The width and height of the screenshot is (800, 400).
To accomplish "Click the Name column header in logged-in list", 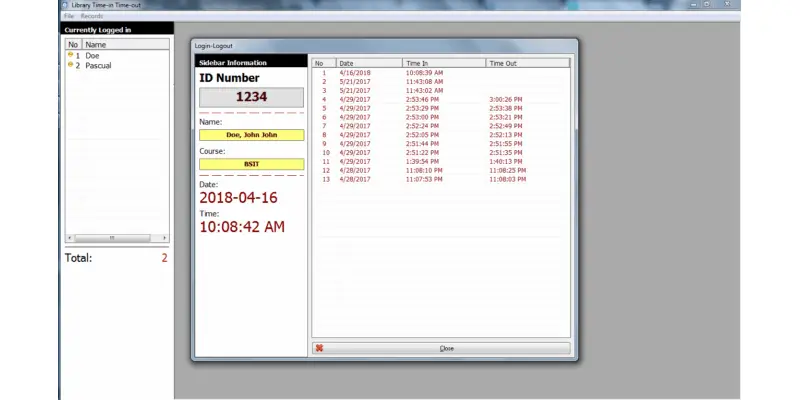I will click(x=126, y=44).
